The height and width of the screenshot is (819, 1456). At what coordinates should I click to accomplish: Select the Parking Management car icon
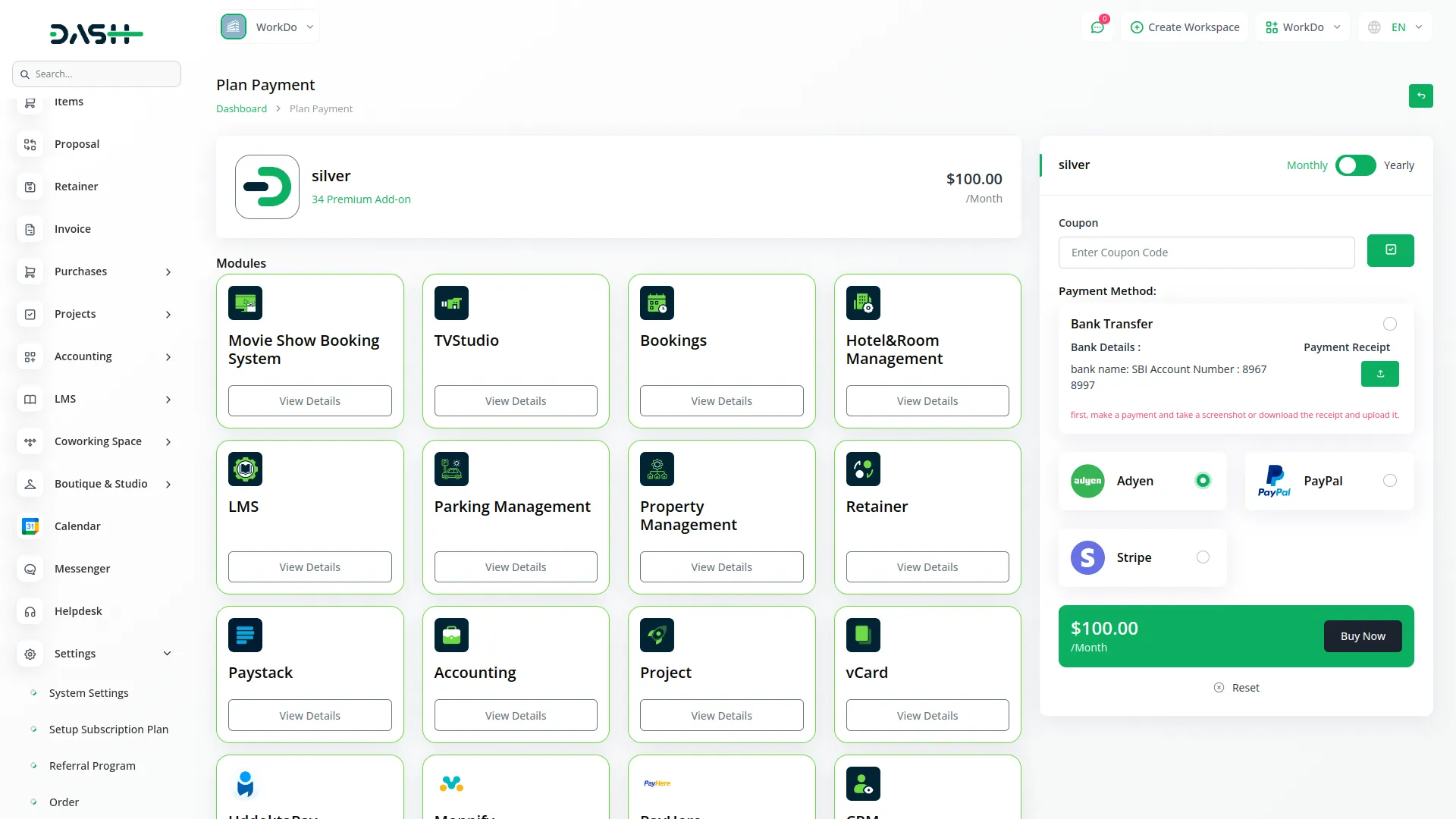coord(451,469)
